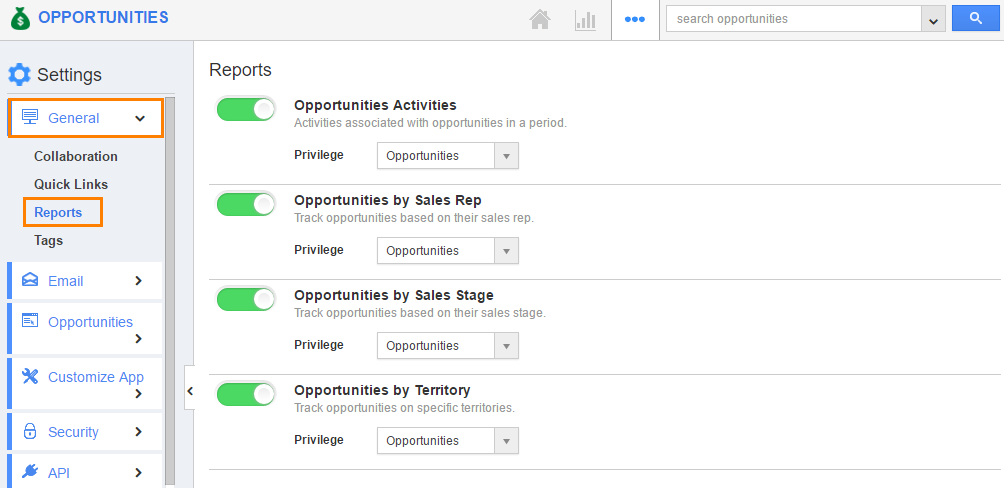
Task: Click the blue search magnifier button
Action: coord(976,19)
